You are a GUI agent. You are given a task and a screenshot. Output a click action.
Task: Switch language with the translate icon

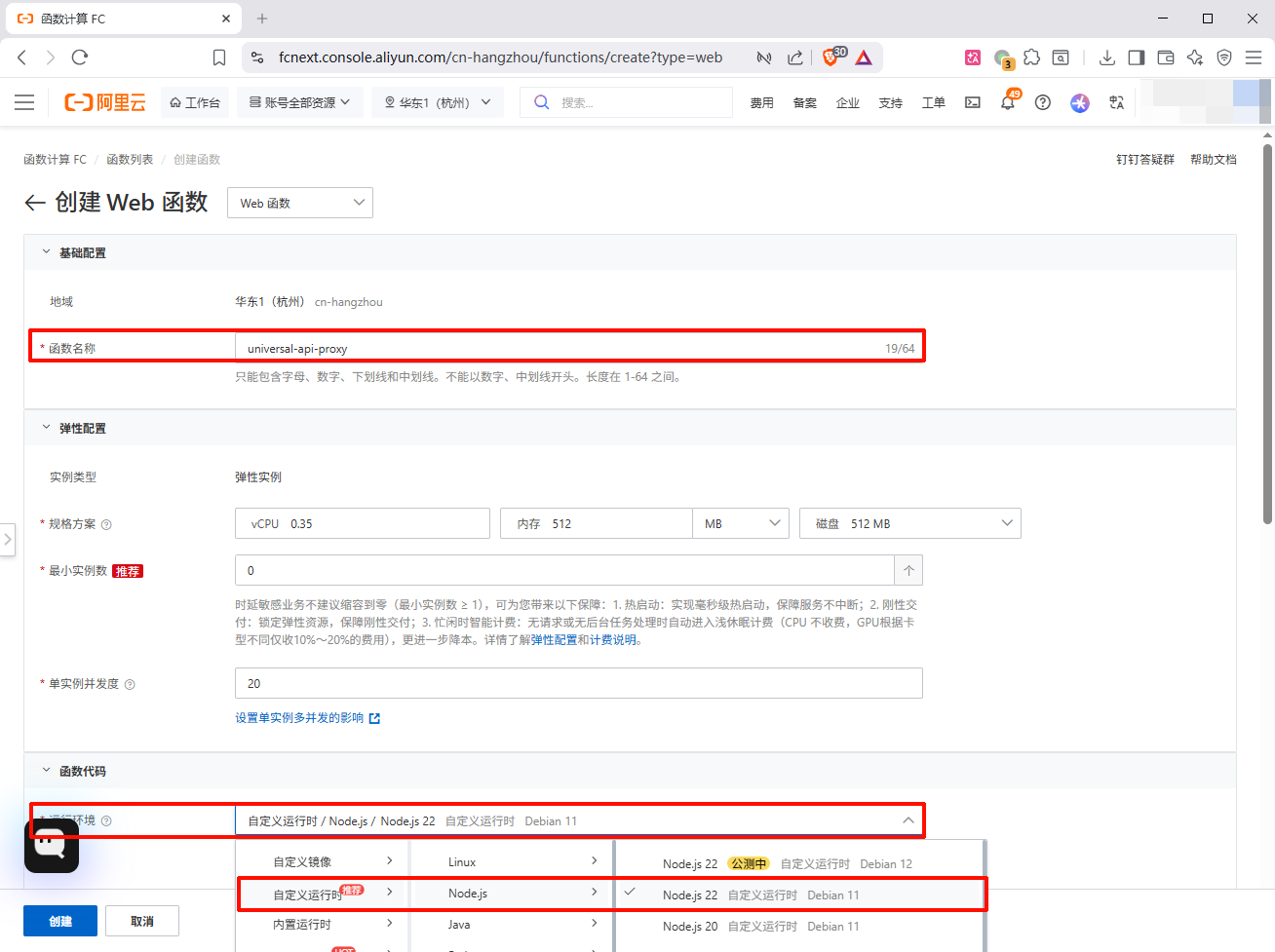tap(1116, 102)
